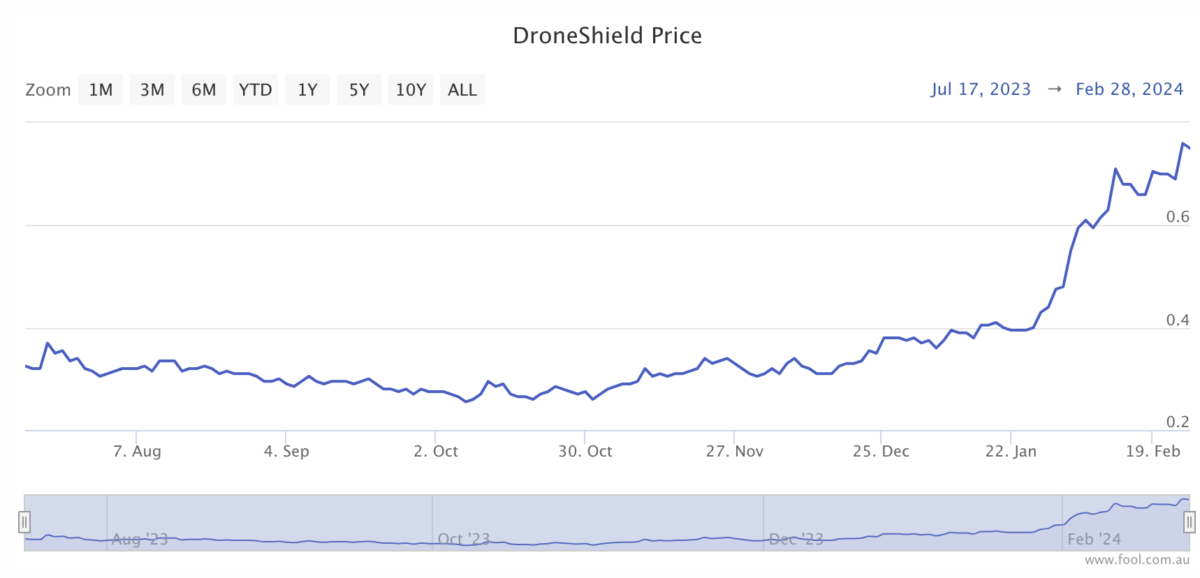The width and height of the screenshot is (1200, 578).
Task: Zoom chart to 1Y
Action: 307,90
